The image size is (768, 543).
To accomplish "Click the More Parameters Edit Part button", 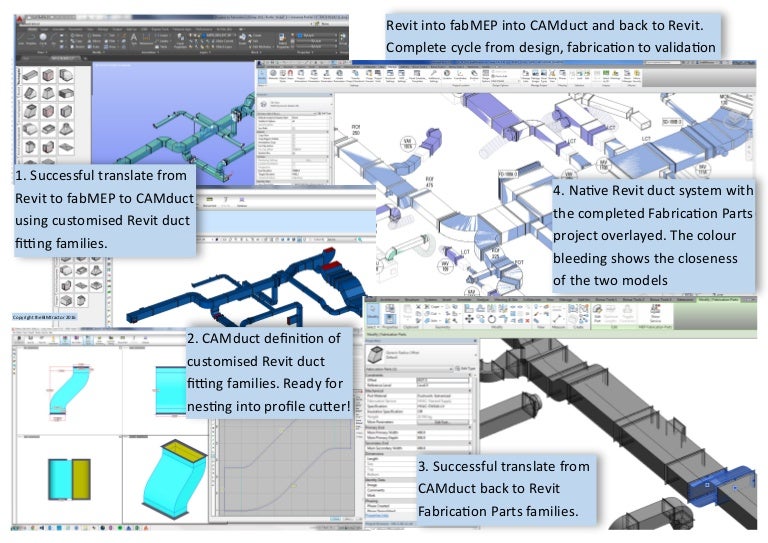I will pyautogui.click(x=442, y=422).
